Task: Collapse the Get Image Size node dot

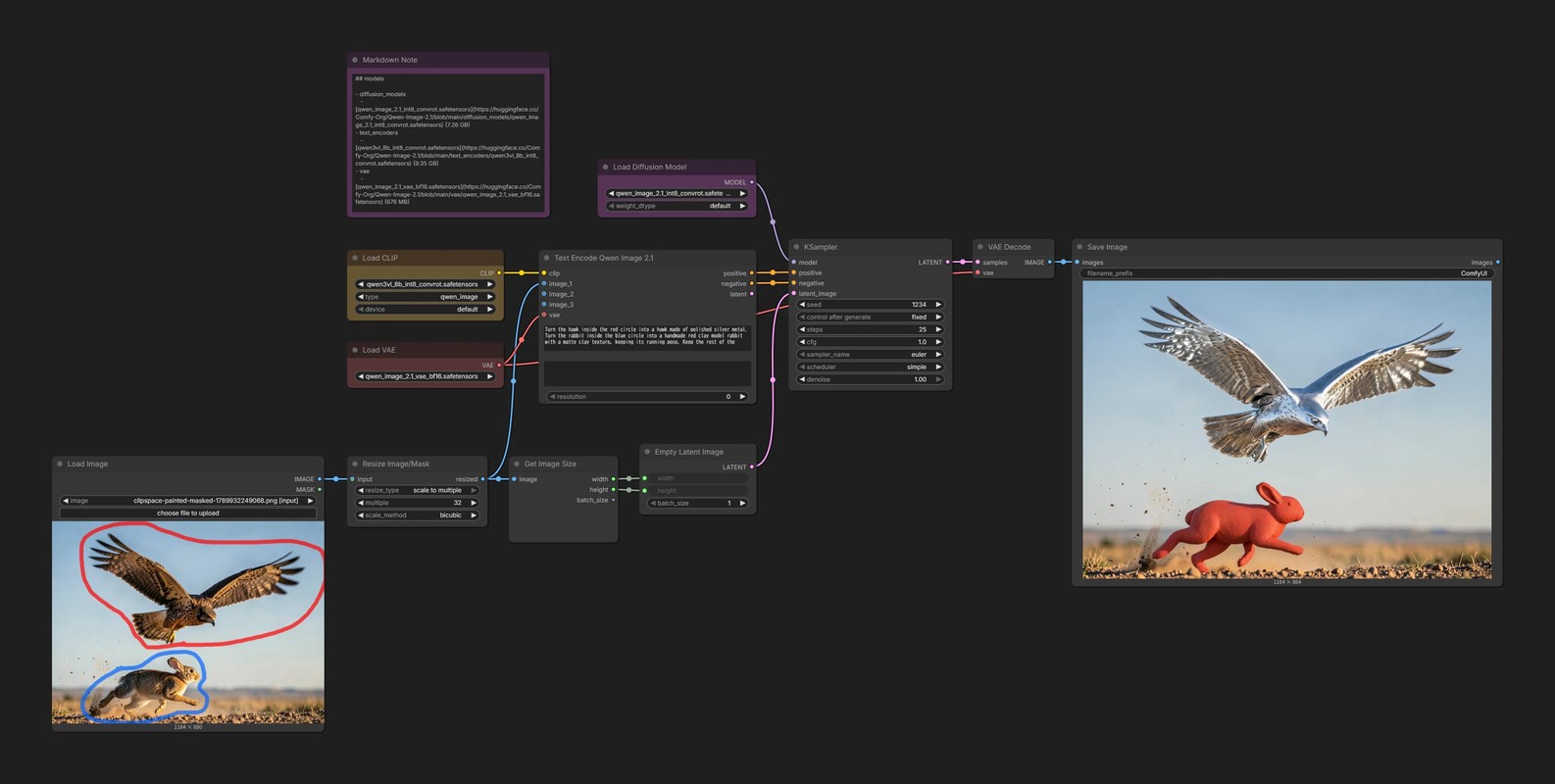Action: 517,464
